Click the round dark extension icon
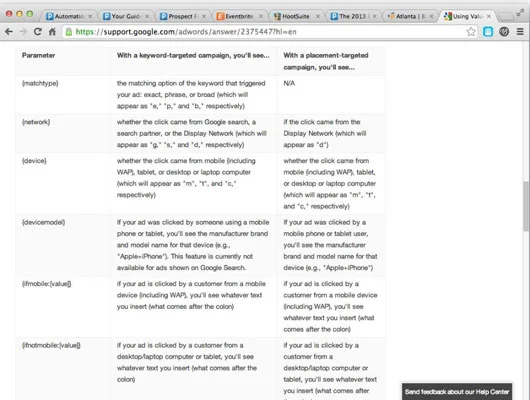This screenshot has height=400, width=530. coord(504,32)
